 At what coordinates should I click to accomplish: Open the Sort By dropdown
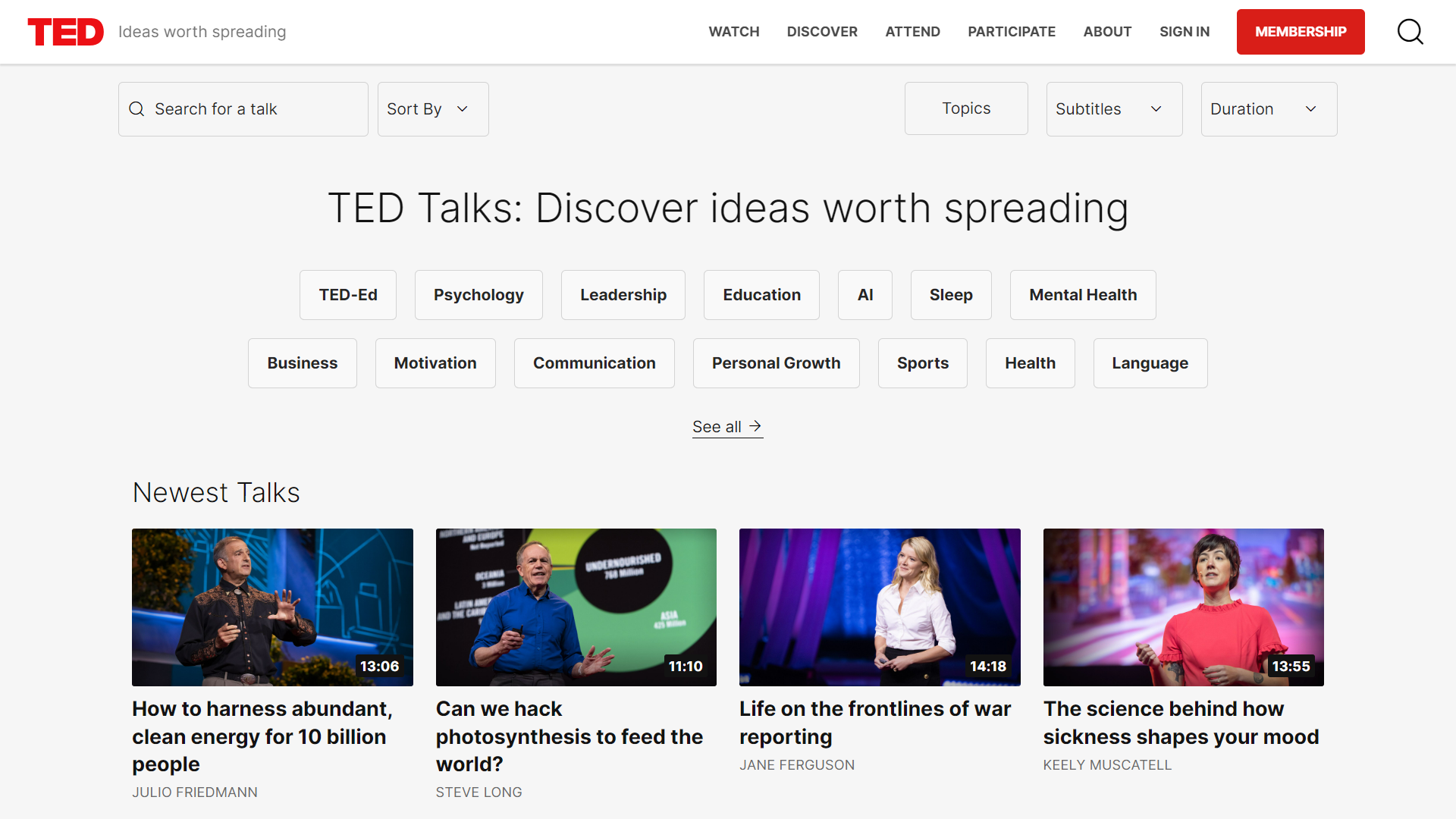[x=433, y=109]
